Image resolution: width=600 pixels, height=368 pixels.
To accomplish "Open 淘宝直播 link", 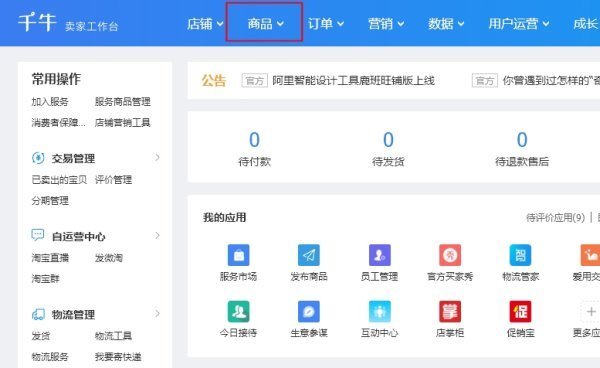I will [50, 258].
